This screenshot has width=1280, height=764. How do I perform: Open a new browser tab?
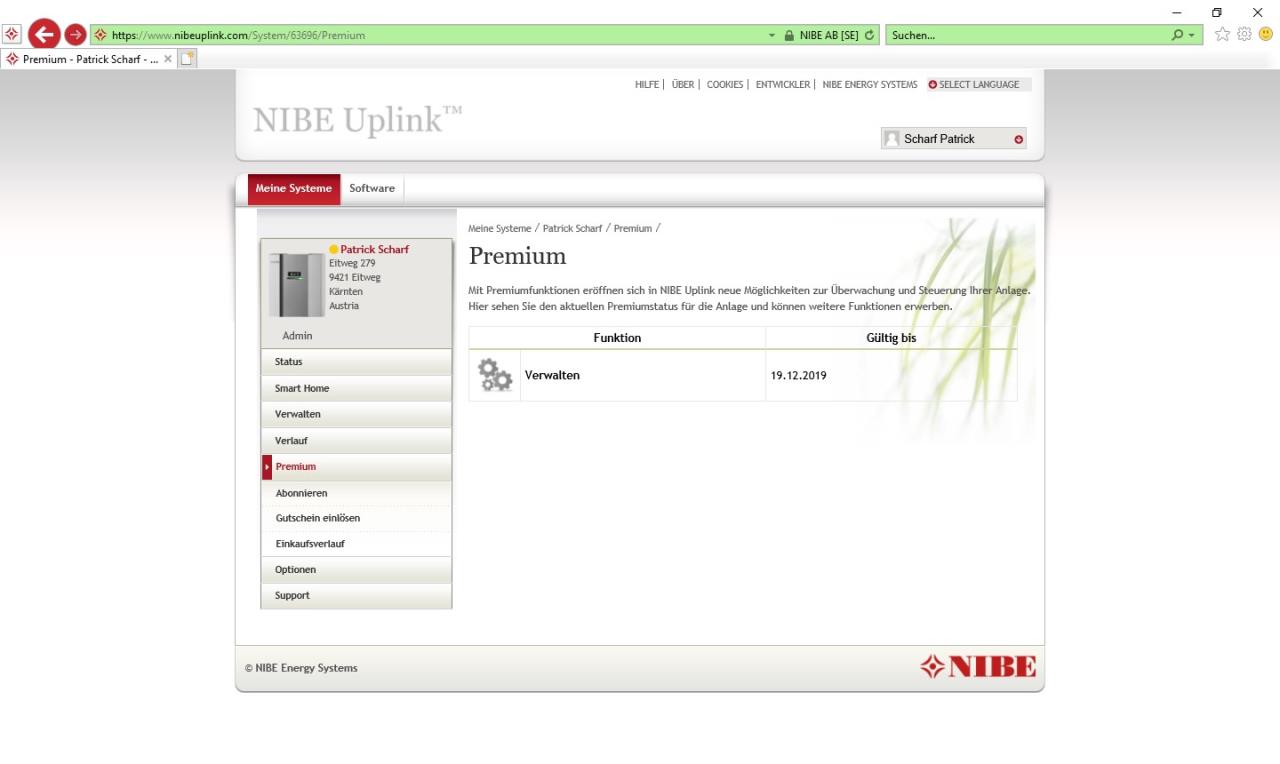tap(187, 59)
